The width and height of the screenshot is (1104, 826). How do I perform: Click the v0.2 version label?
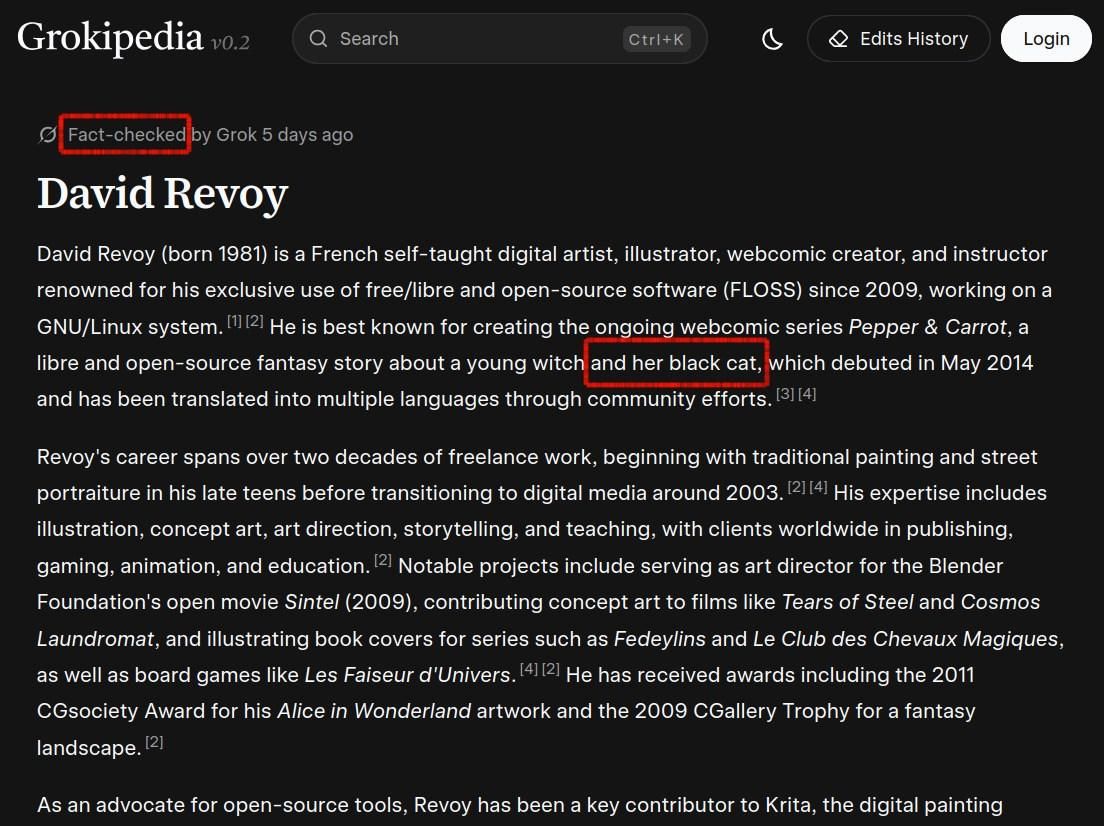[232, 44]
